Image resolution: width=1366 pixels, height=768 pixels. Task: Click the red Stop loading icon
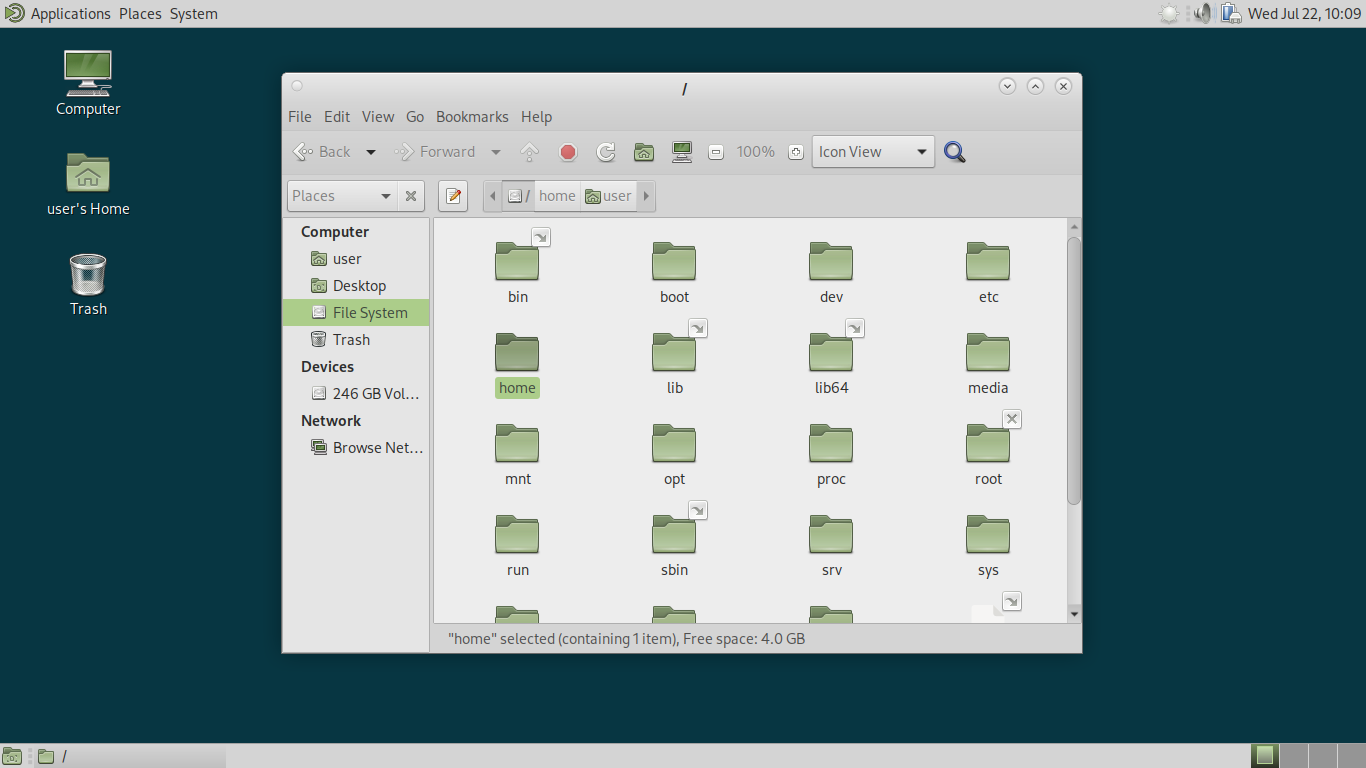tap(568, 152)
